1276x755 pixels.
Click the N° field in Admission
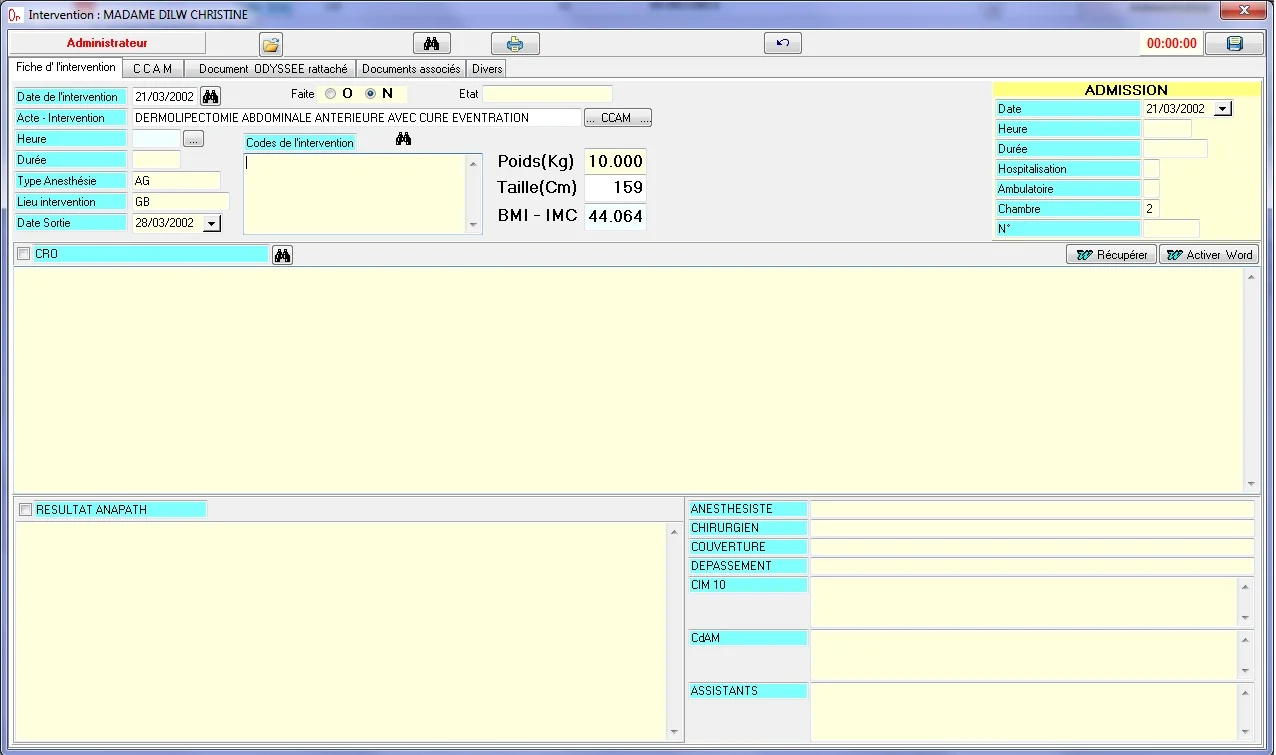pyautogui.click(x=1171, y=229)
